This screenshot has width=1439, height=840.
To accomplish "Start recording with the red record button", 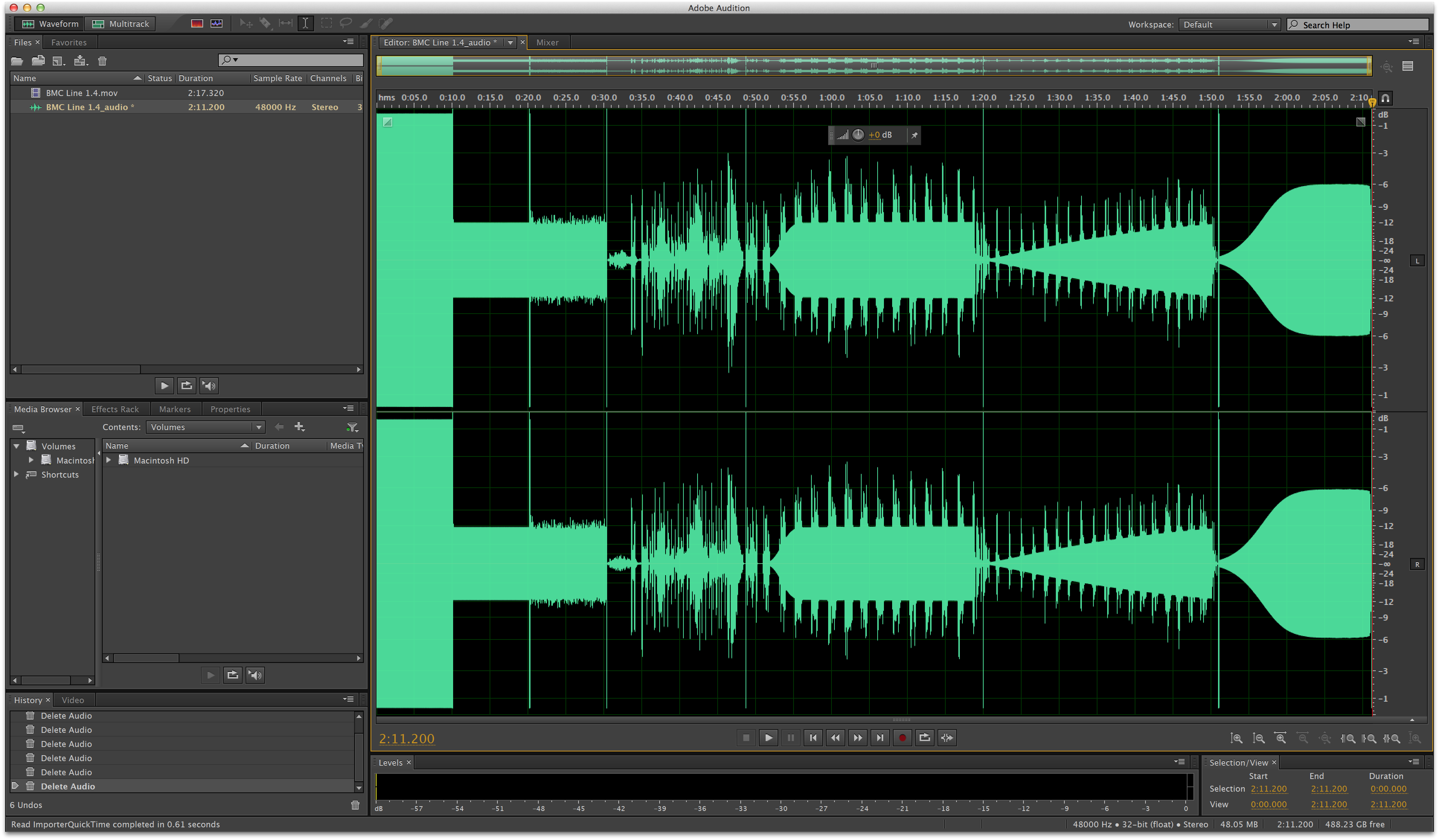I will pos(902,738).
